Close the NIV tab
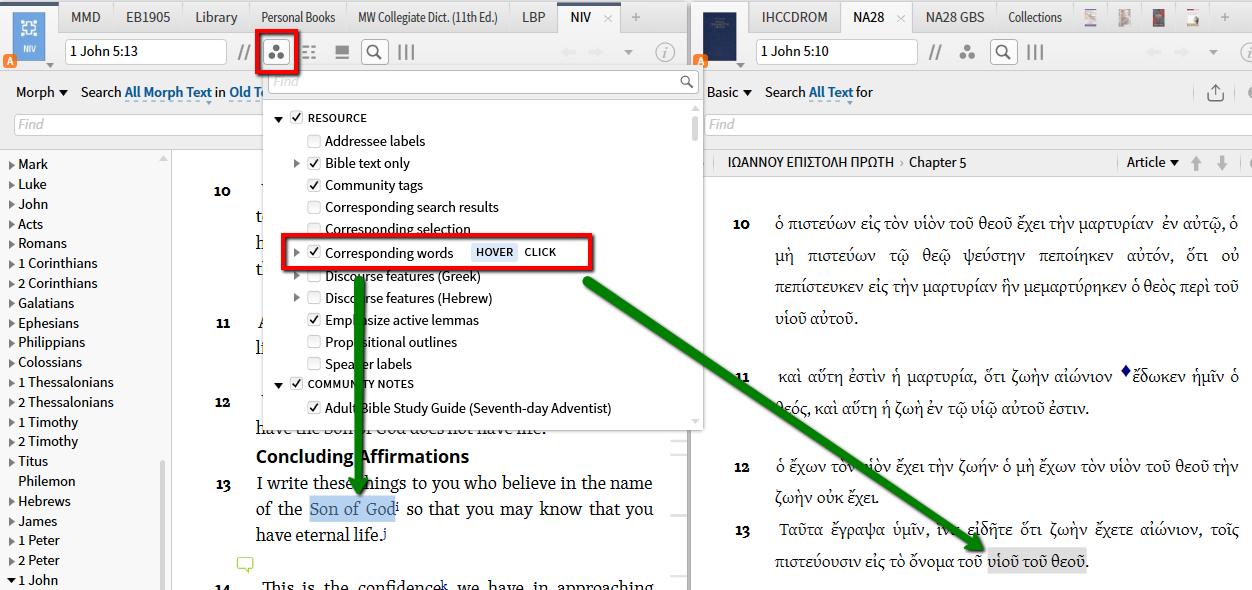 tap(607, 18)
